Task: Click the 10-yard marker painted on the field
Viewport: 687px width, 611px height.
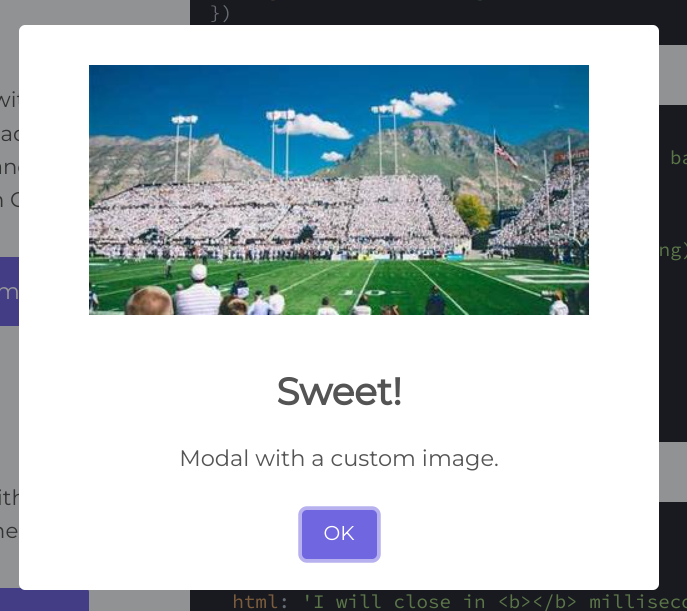Action: coord(367,292)
